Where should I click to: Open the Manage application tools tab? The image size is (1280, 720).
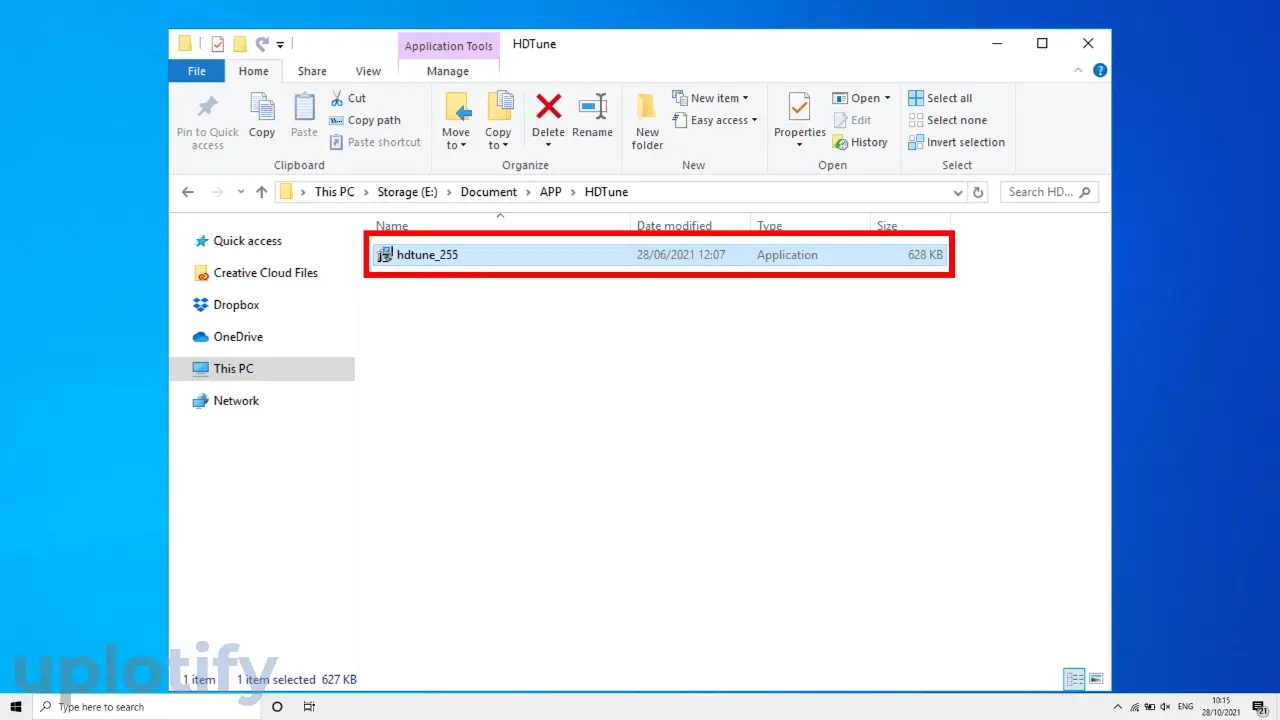pos(448,71)
